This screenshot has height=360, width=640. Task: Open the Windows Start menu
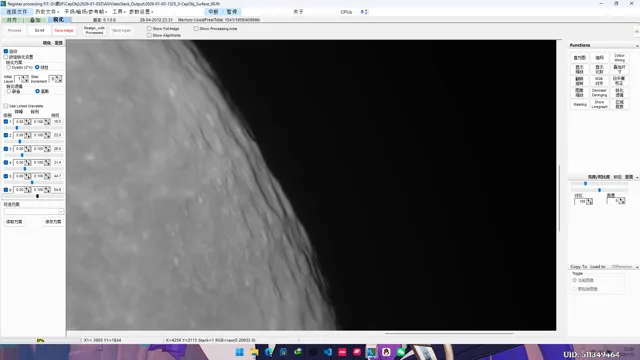pos(240,352)
